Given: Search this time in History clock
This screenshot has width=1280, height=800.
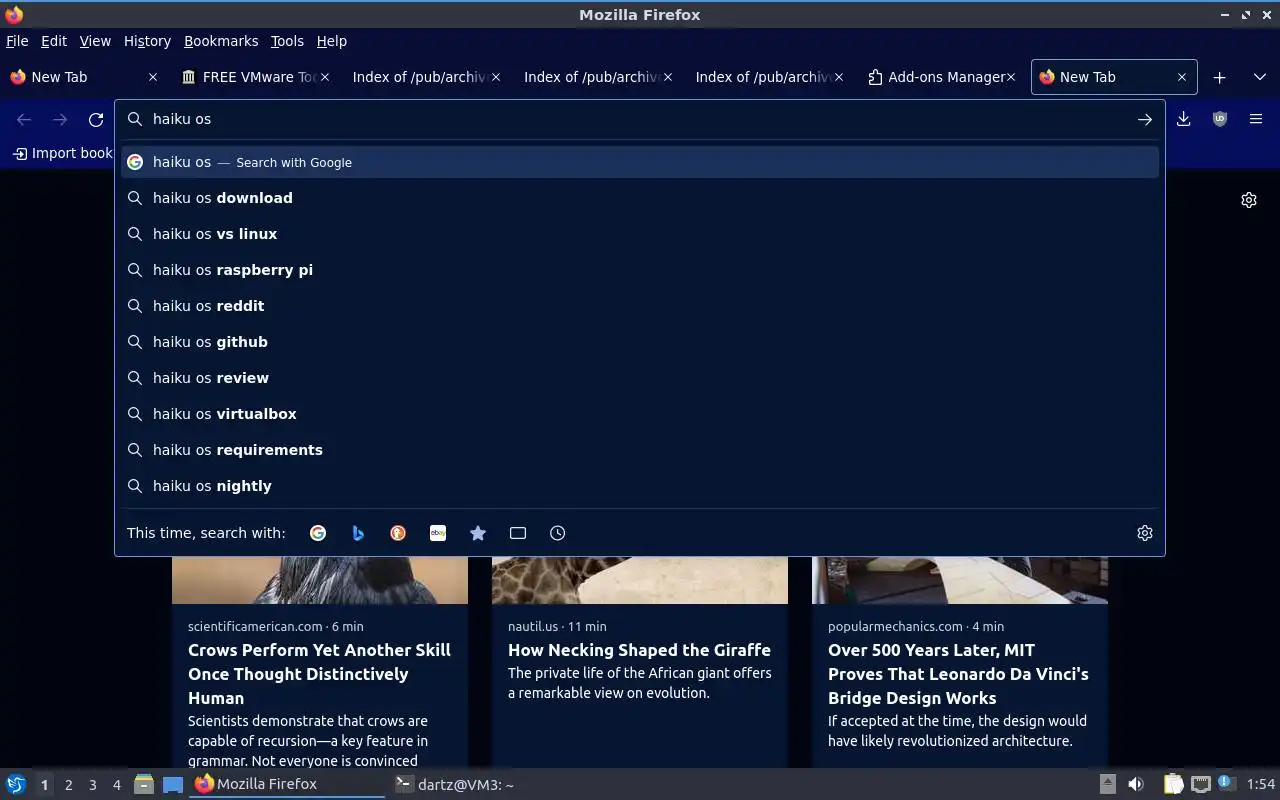Looking at the screenshot, I should click(558, 533).
